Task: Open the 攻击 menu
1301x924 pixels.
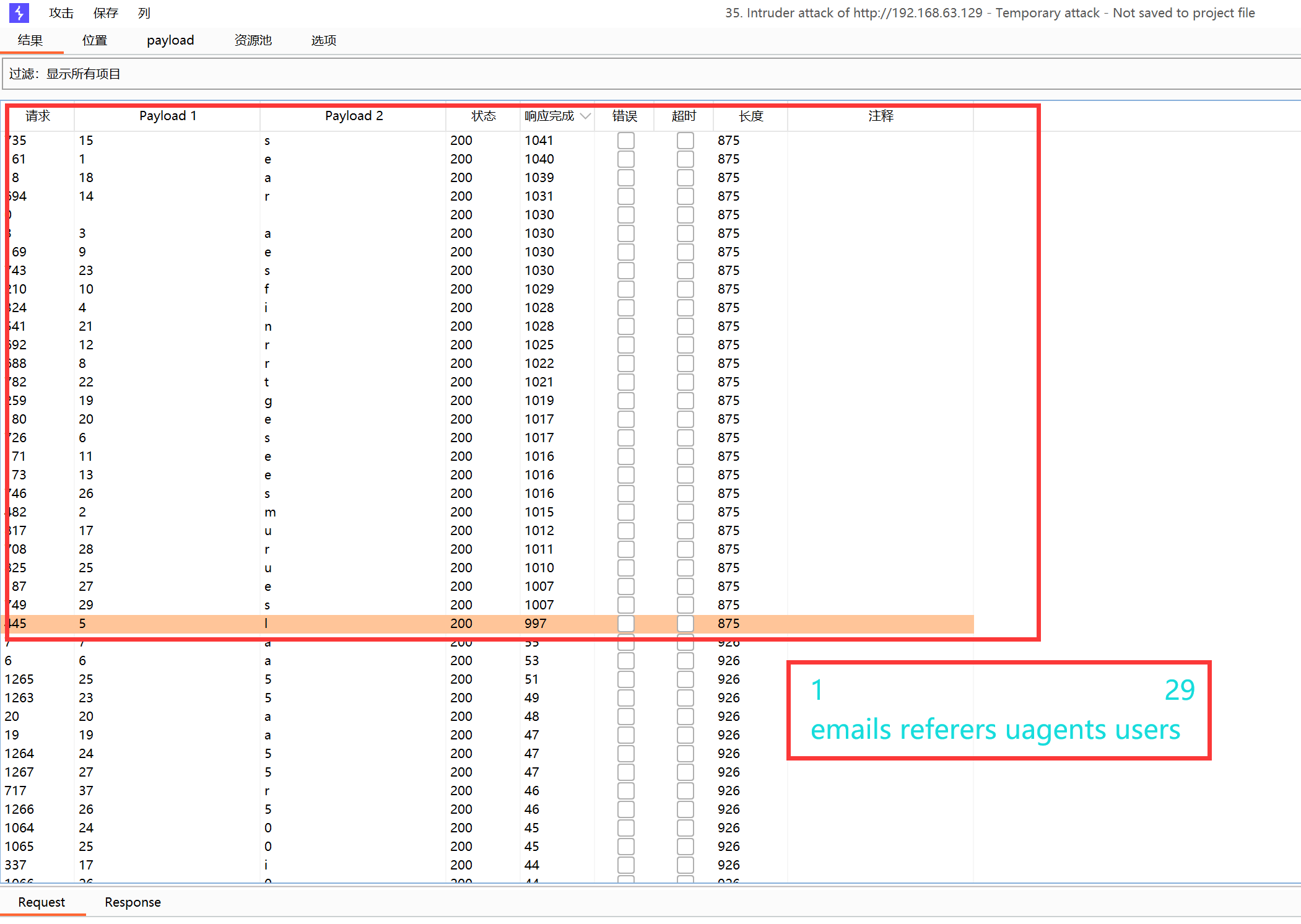Action: 61,13
